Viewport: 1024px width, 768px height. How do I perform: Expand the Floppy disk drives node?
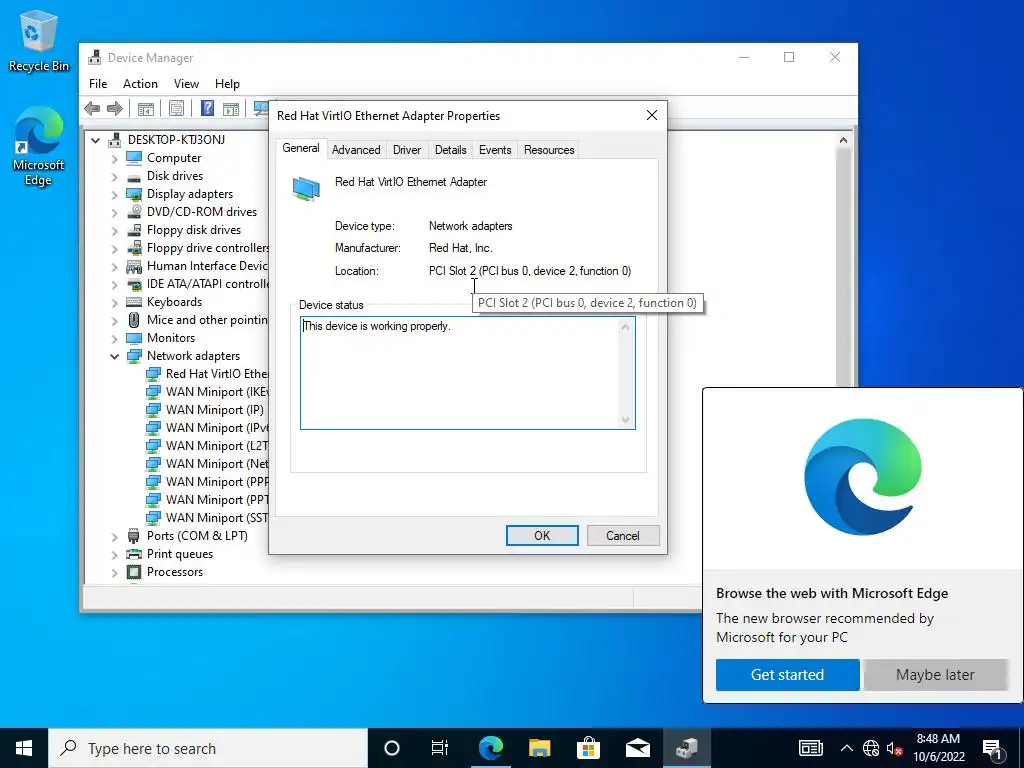(114, 230)
